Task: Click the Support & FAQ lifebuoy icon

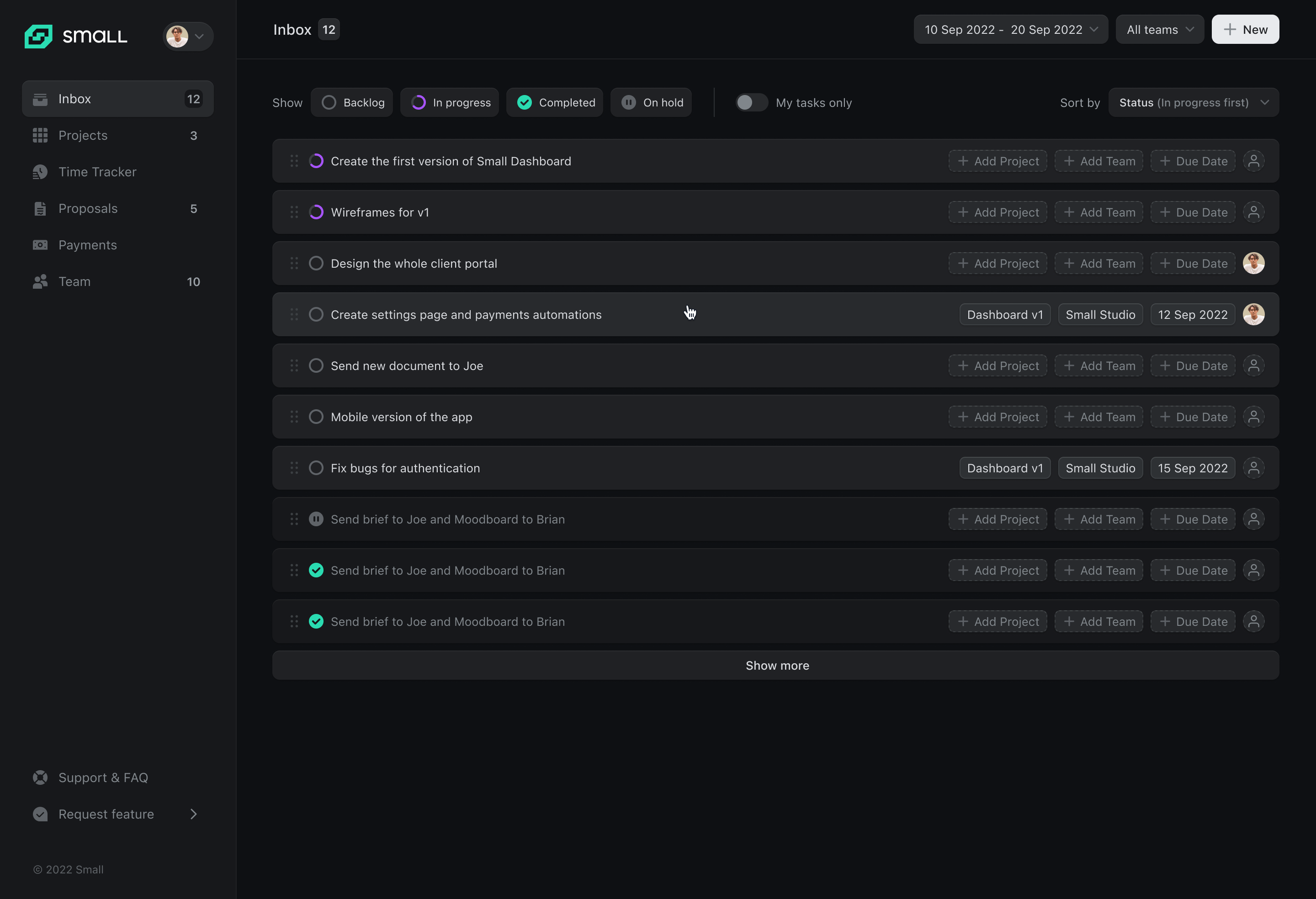Action: pyautogui.click(x=40, y=777)
